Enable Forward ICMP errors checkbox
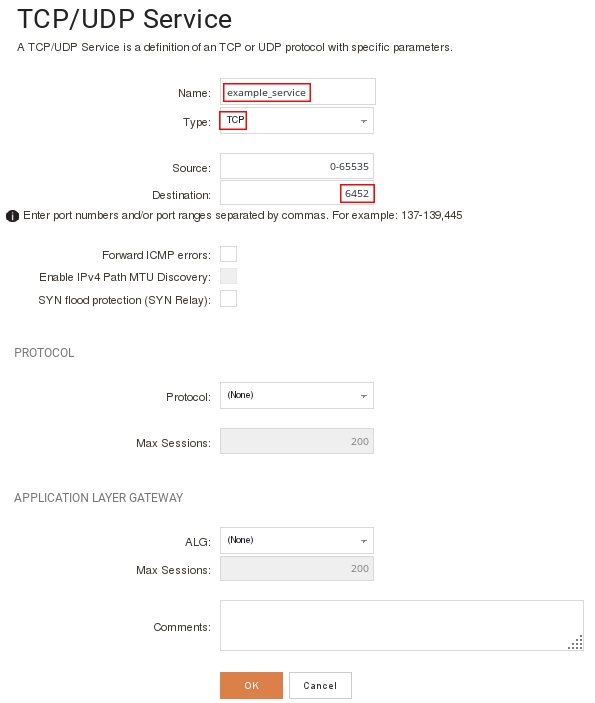The image size is (595, 703). click(x=228, y=254)
